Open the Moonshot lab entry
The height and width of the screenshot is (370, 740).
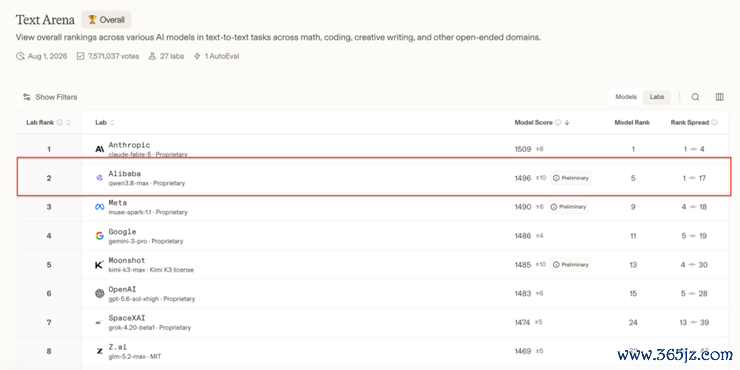(127, 260)
